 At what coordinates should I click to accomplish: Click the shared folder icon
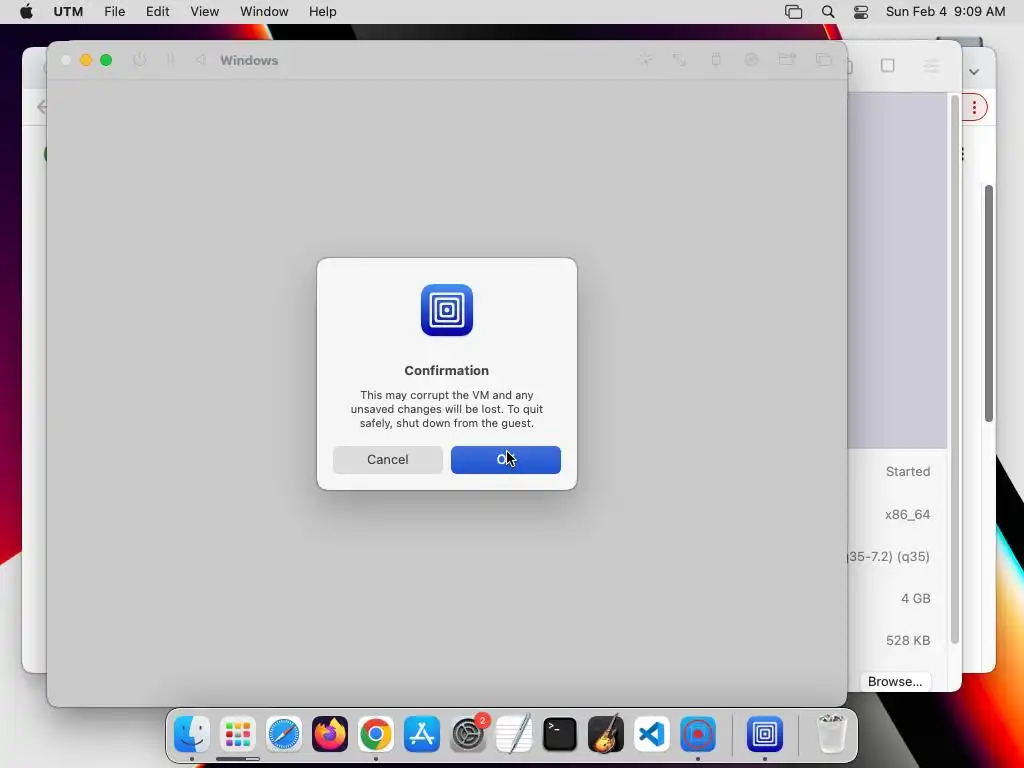click(x=787, y=60)
